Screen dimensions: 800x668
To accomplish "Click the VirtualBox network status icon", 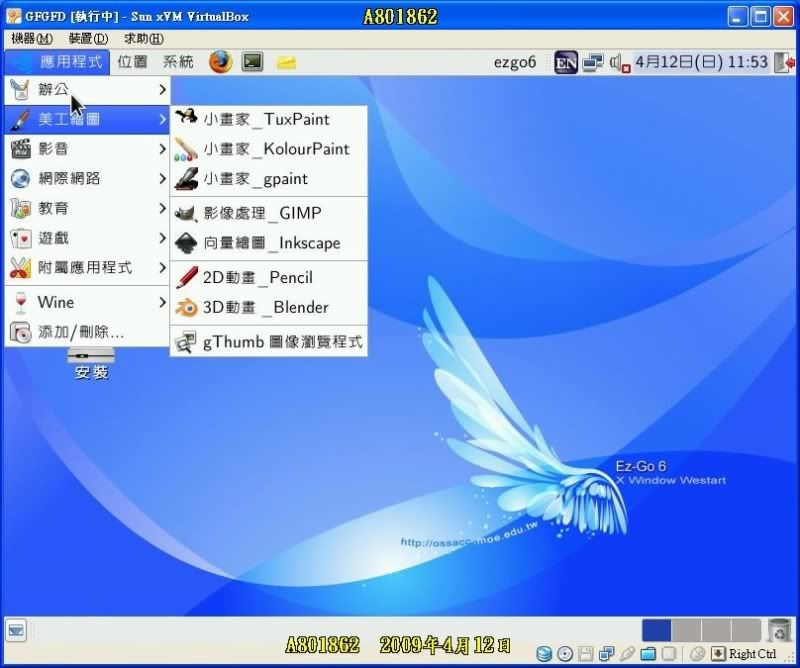I will 607,654.
